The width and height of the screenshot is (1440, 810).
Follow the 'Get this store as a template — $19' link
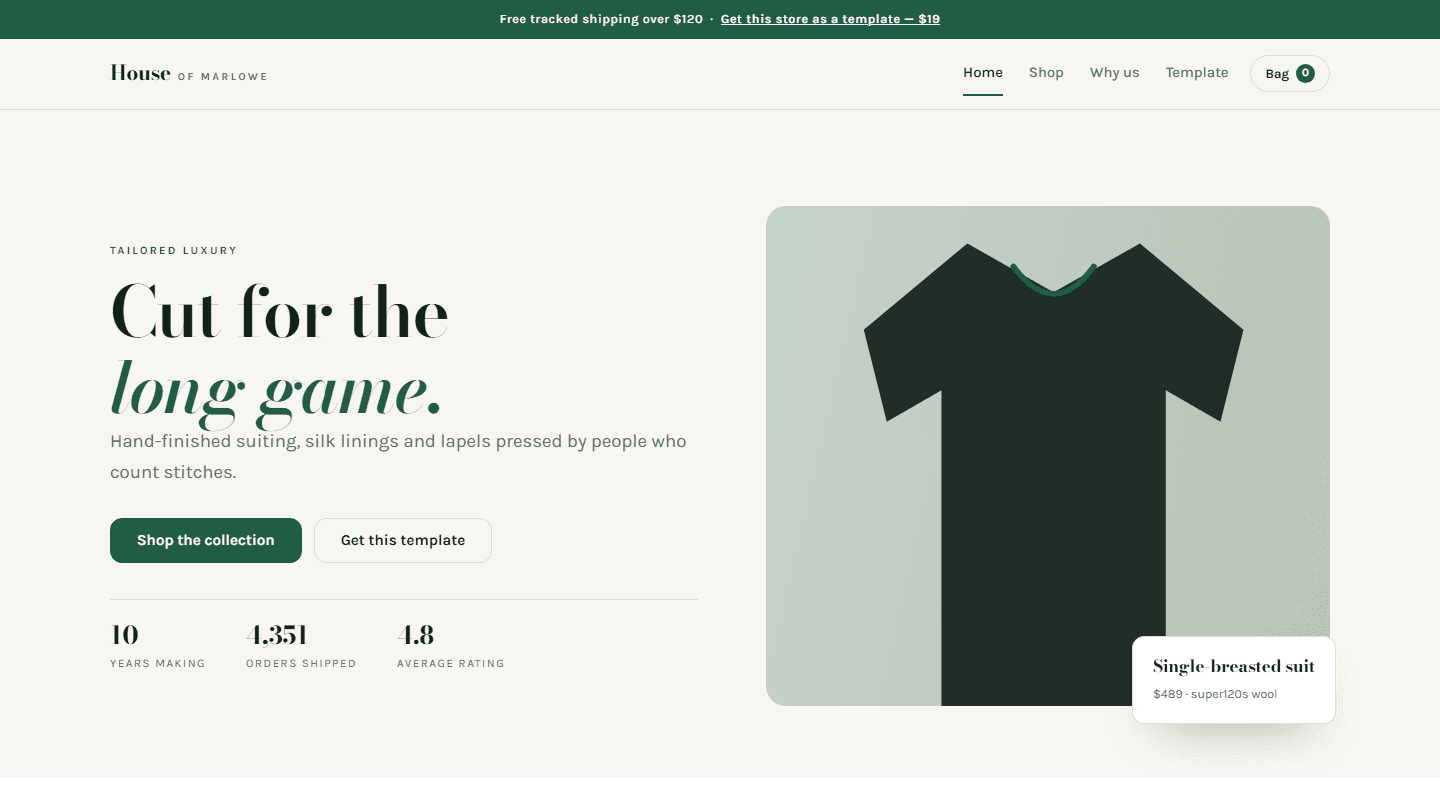pyautogui.click(x=830, y=19)
